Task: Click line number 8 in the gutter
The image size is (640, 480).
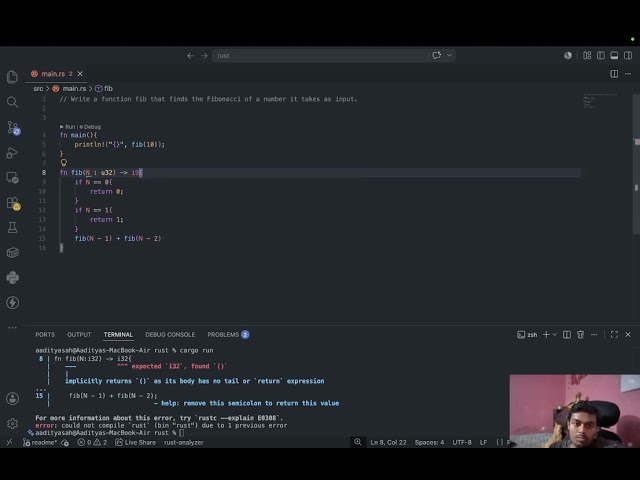Action: [x=44, y=173]
